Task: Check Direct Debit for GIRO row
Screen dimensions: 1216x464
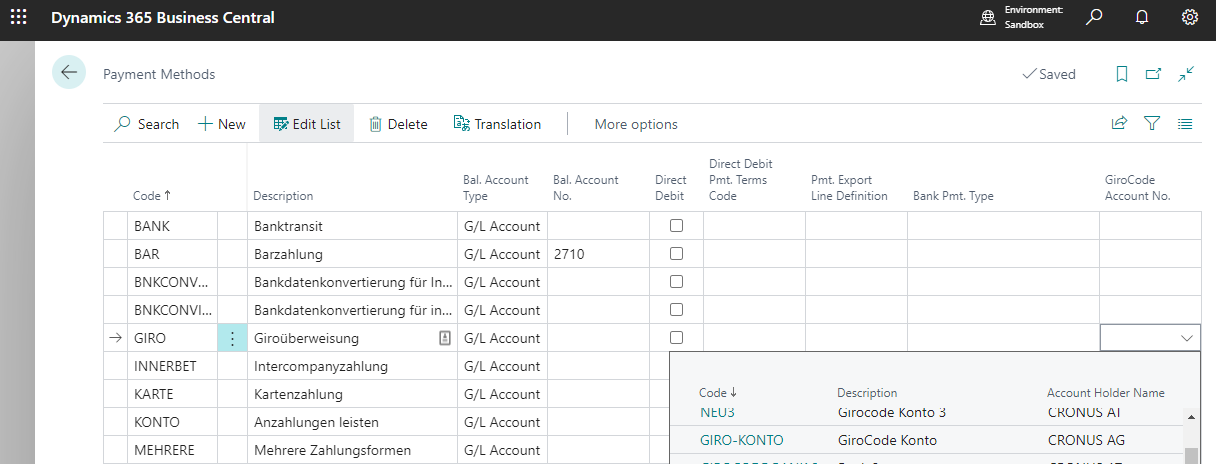Action: coord(676,338)
